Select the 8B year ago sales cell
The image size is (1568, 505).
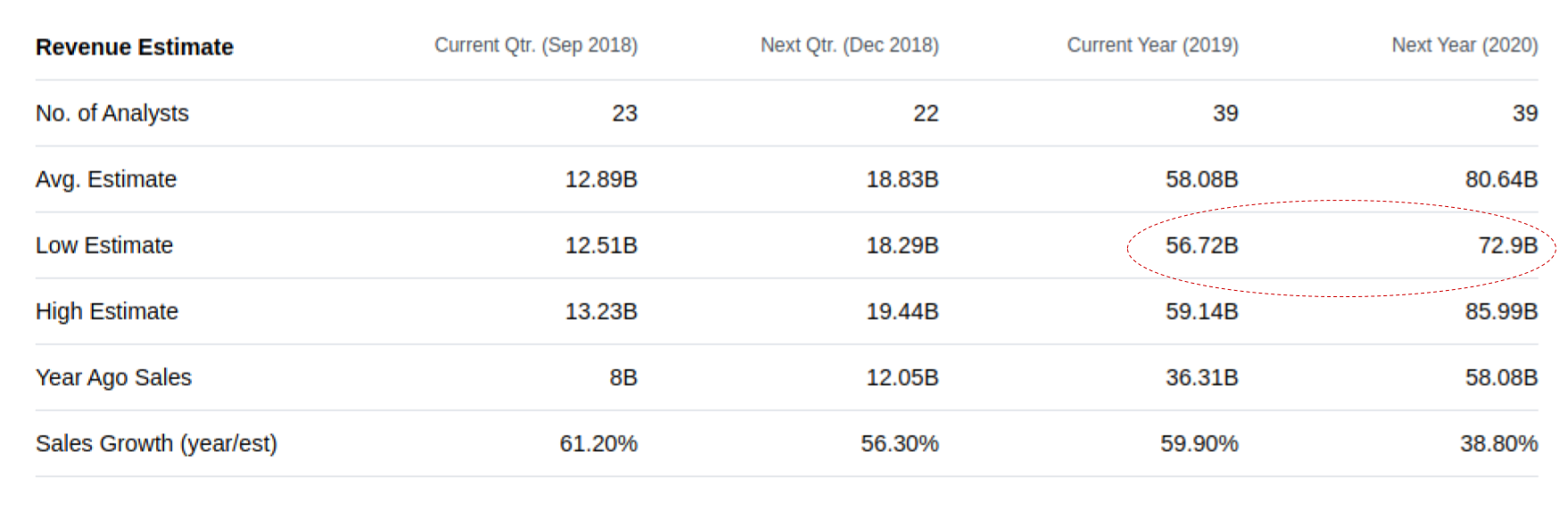tap(623, 377)
